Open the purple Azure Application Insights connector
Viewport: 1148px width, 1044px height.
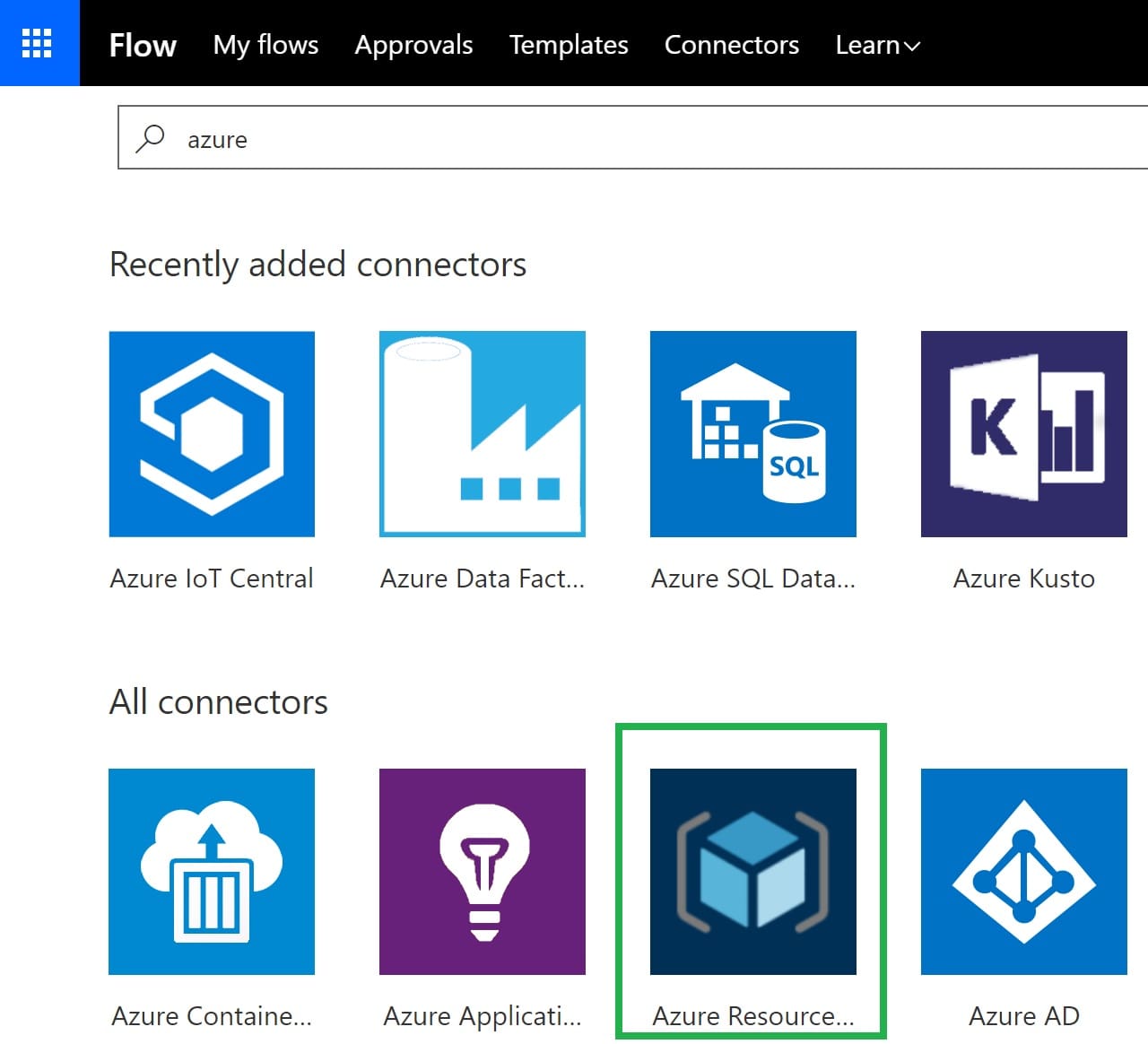tap(483, 872)
